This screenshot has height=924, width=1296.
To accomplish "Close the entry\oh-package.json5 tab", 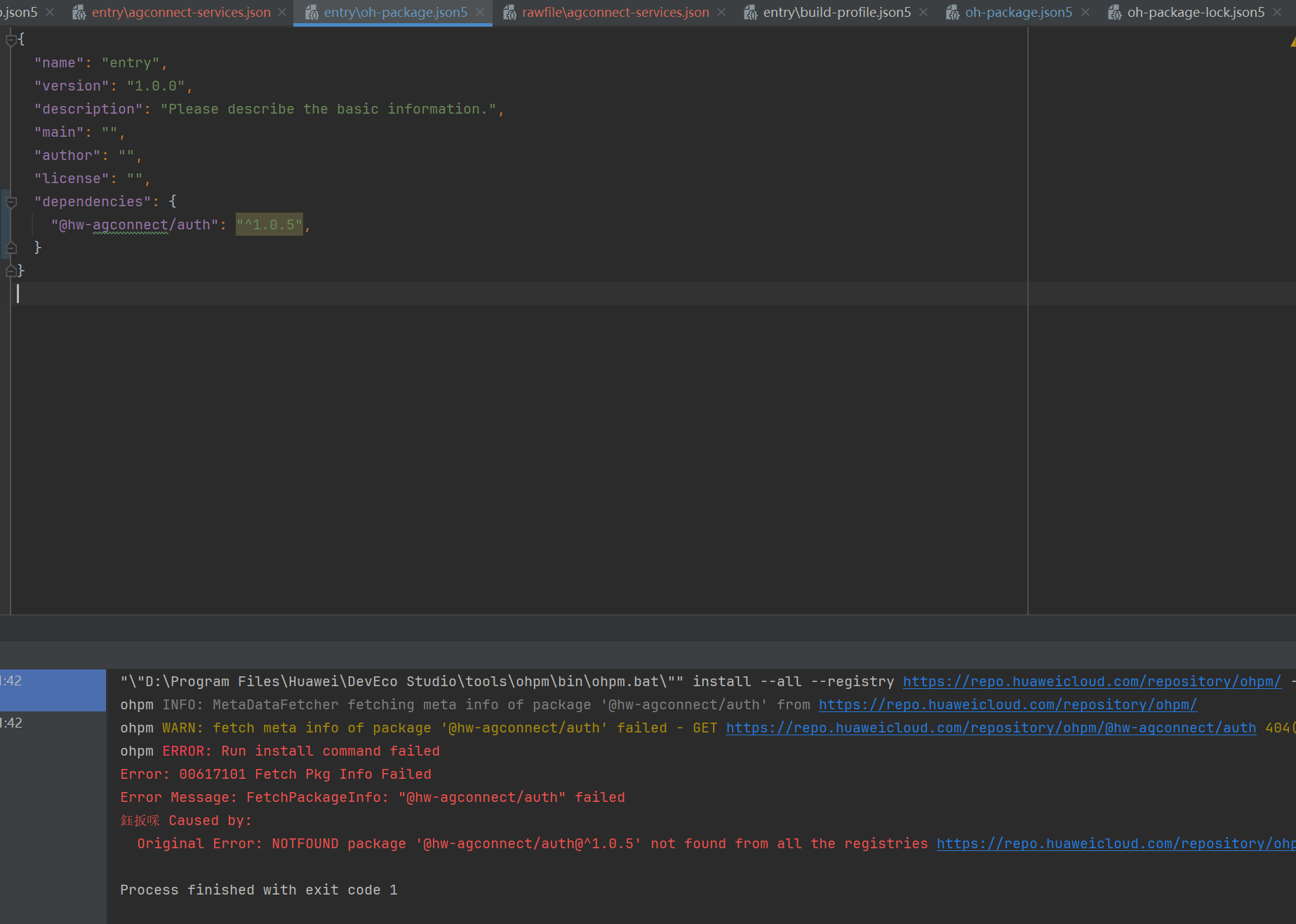I will [480, 13].
